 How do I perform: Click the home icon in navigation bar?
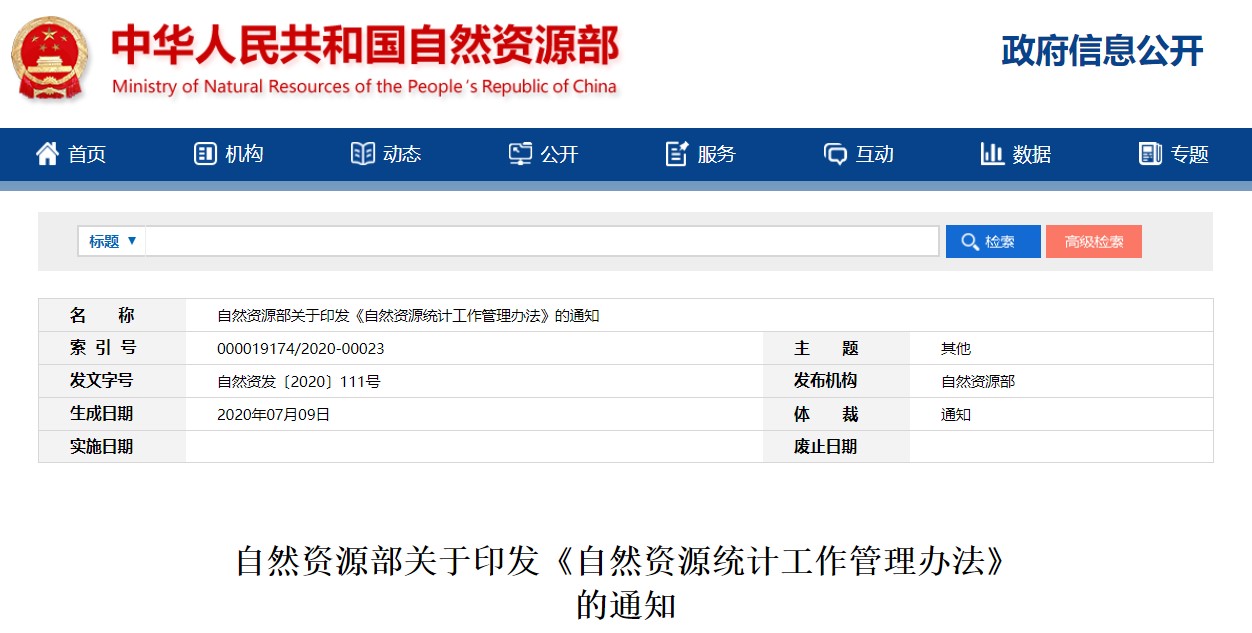(x=47, y=154)
